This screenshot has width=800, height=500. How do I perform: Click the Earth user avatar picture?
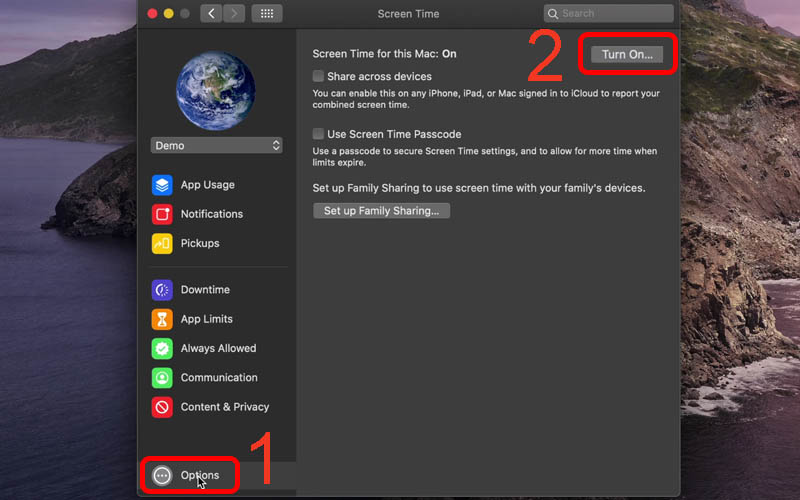coord(216,90)
